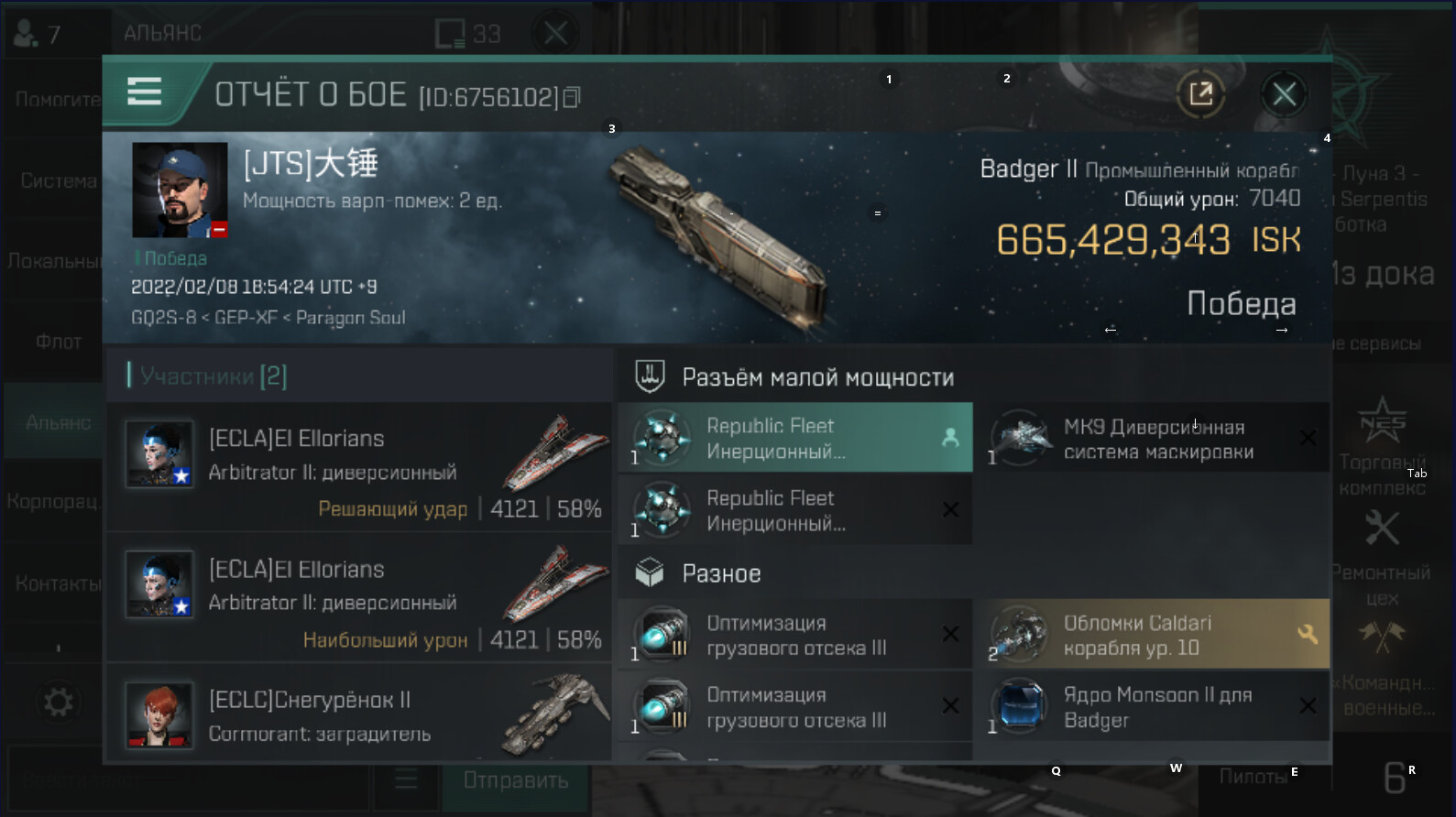The image size is (1456, 817).
Task: Select the Обломки Caldari корабля ур. 10 item
Action: [x=1155, y=635]
